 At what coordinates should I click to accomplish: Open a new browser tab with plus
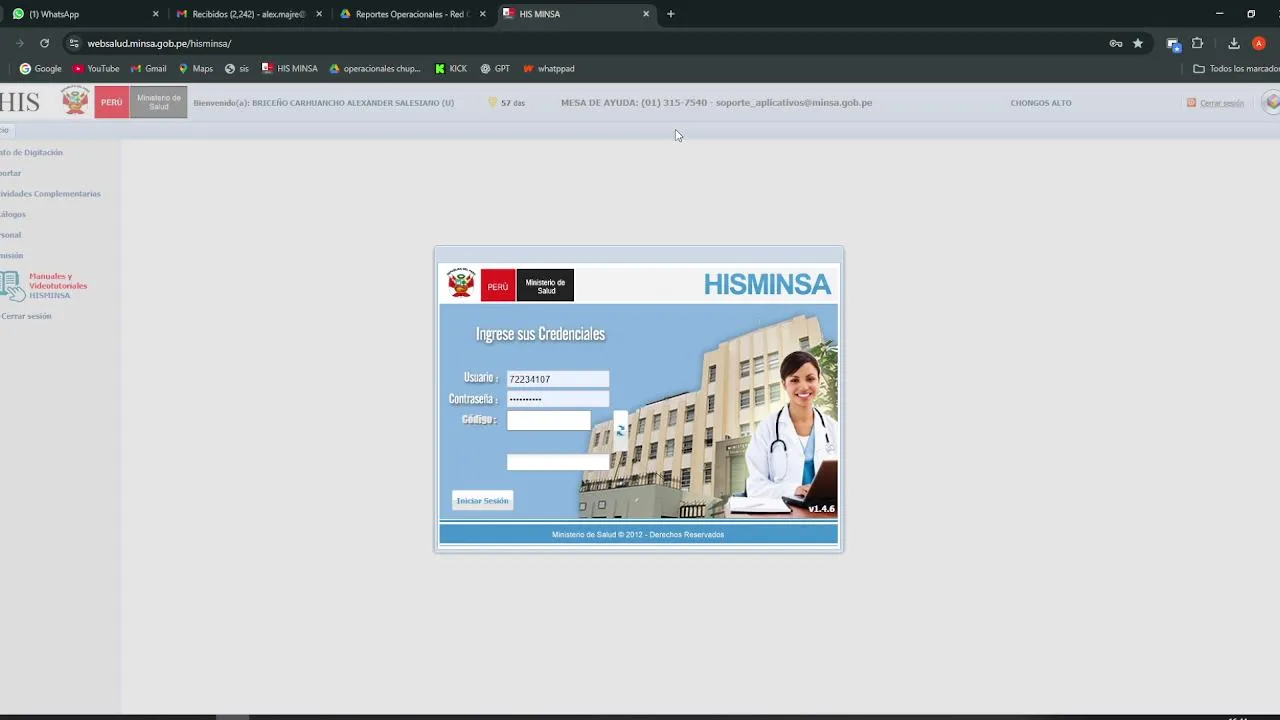[671, 14]
